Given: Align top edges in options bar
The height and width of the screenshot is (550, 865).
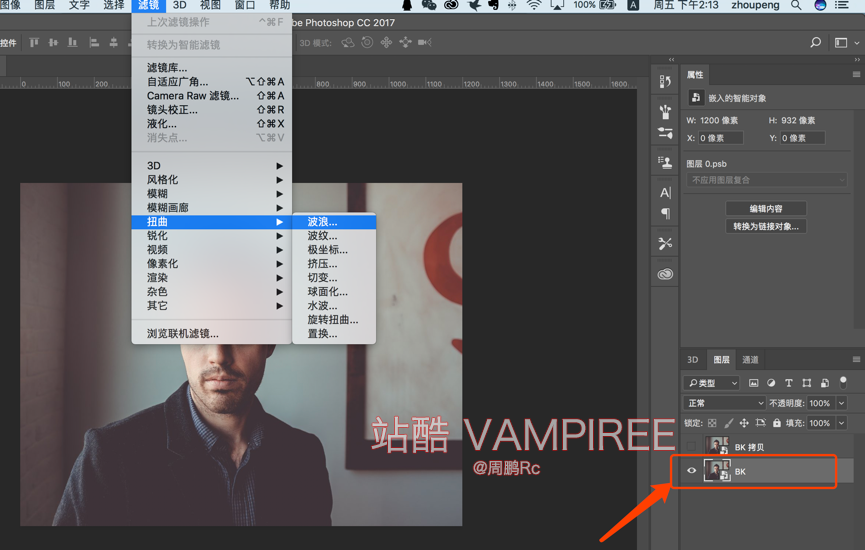Looking at the screenshot, I should [34, 42].
